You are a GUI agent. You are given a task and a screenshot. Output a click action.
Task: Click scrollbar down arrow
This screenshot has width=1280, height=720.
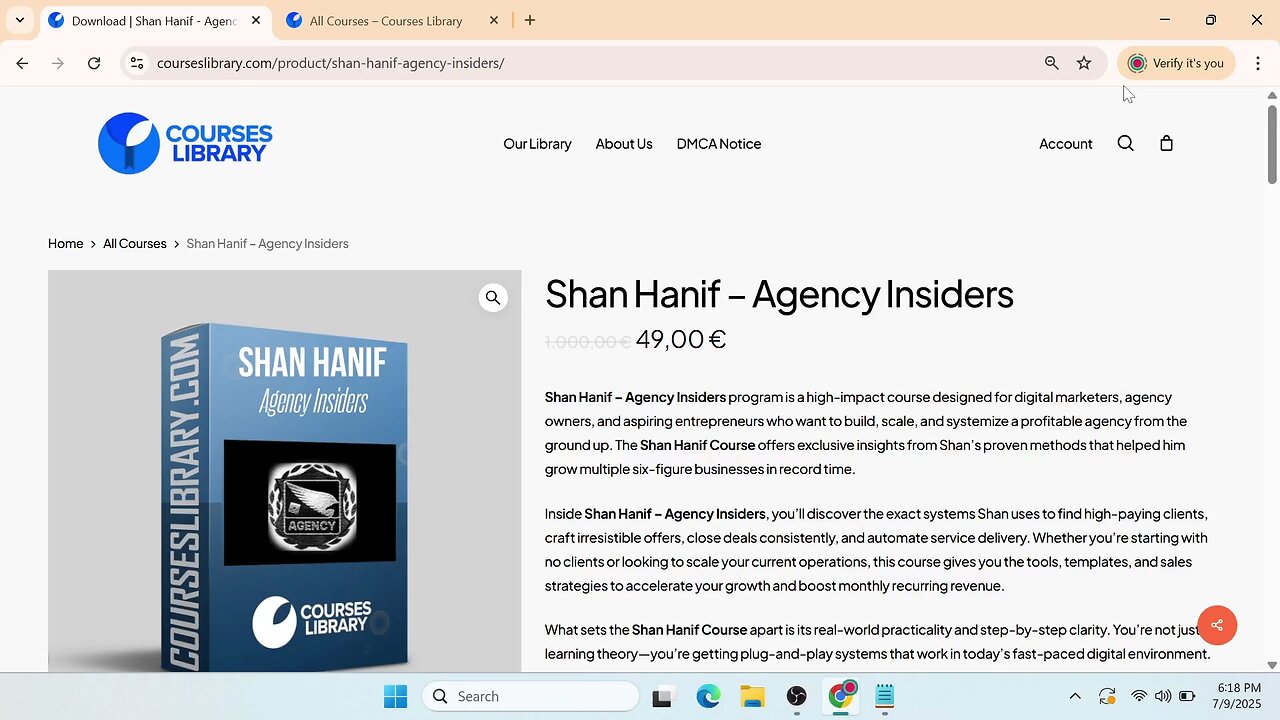pyautogui.click(x=1272, y=665)
